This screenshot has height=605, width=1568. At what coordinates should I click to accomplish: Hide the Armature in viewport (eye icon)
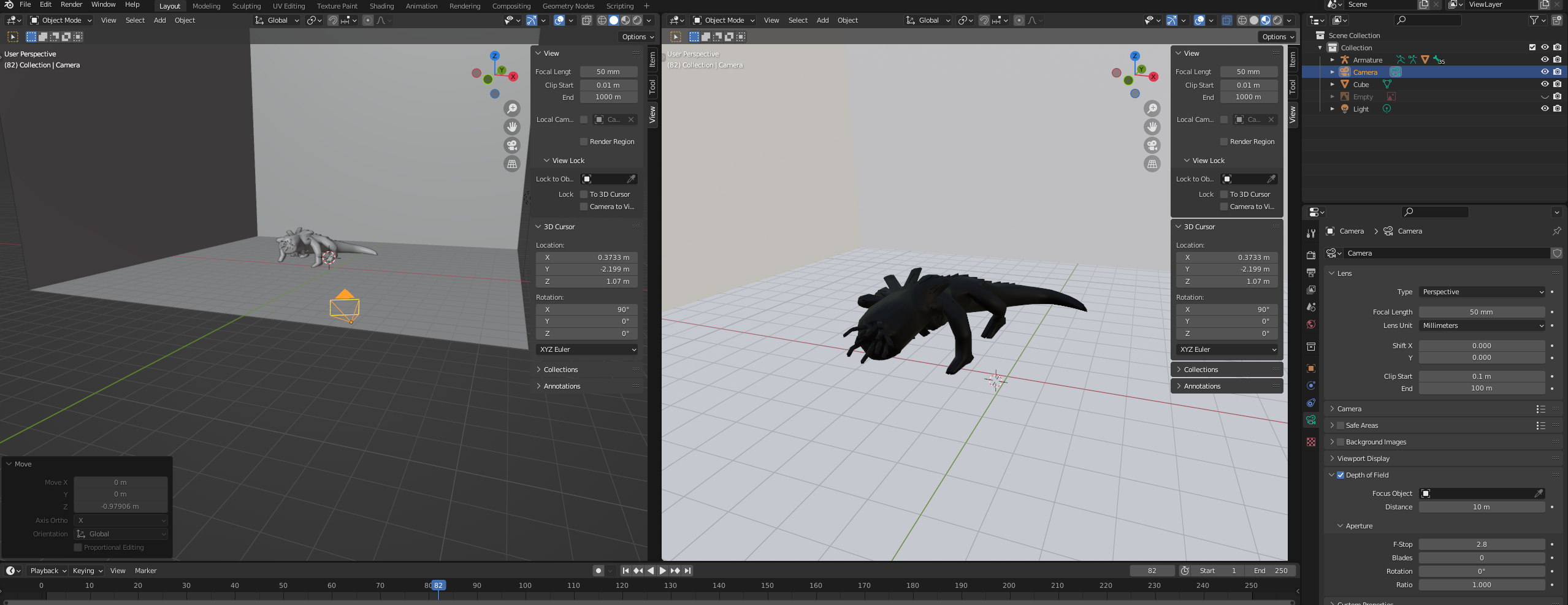(x=1545, y=60)
